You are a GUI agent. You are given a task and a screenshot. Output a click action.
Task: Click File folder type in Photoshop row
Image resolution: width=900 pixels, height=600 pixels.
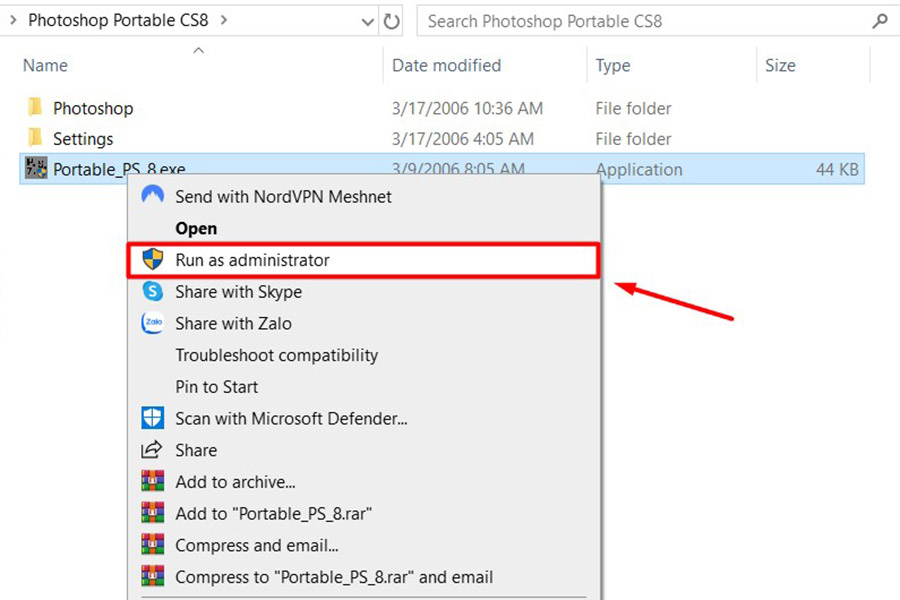(633, 109)
